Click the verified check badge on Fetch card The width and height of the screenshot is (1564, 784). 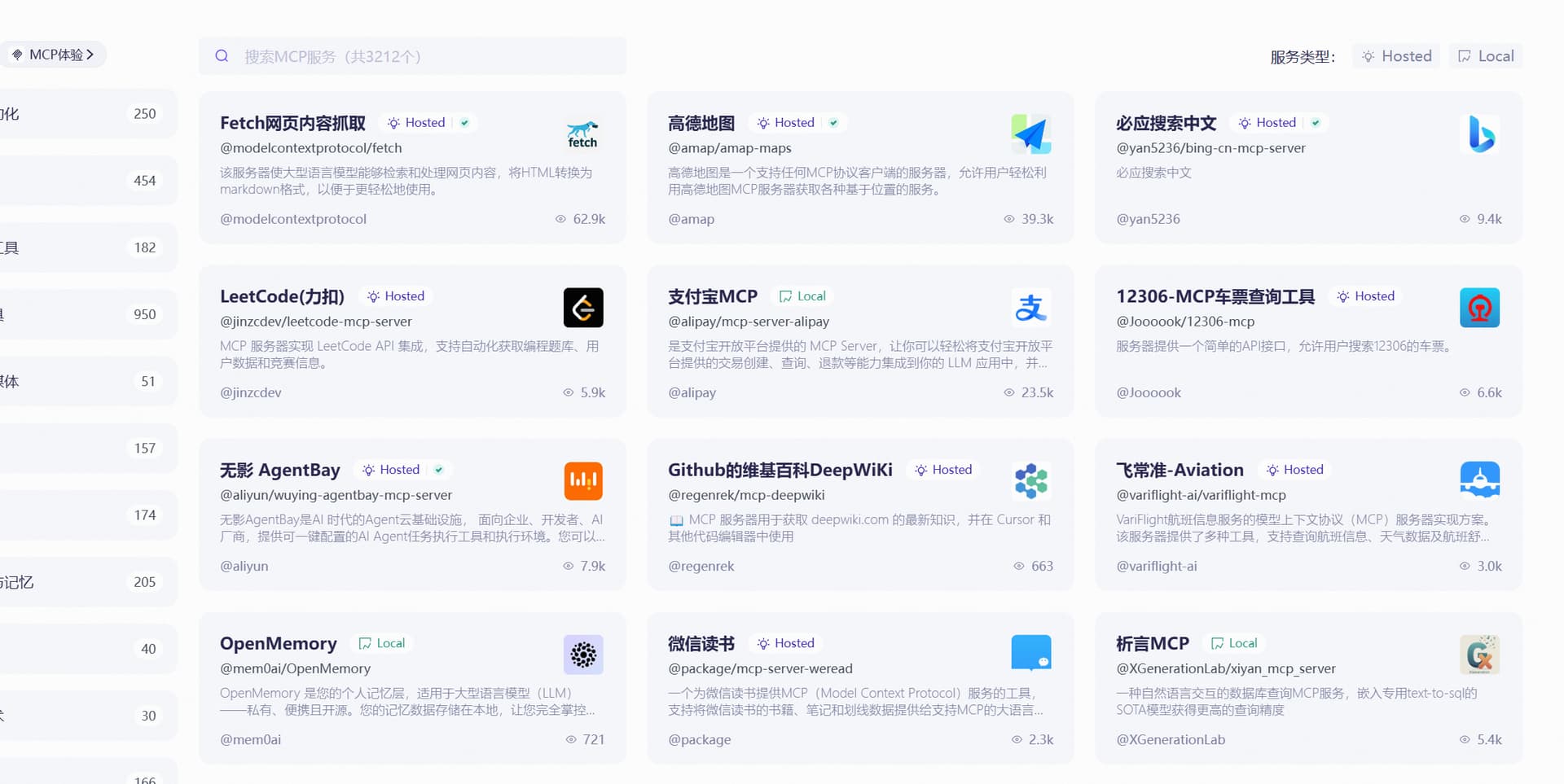pos(464,123)
